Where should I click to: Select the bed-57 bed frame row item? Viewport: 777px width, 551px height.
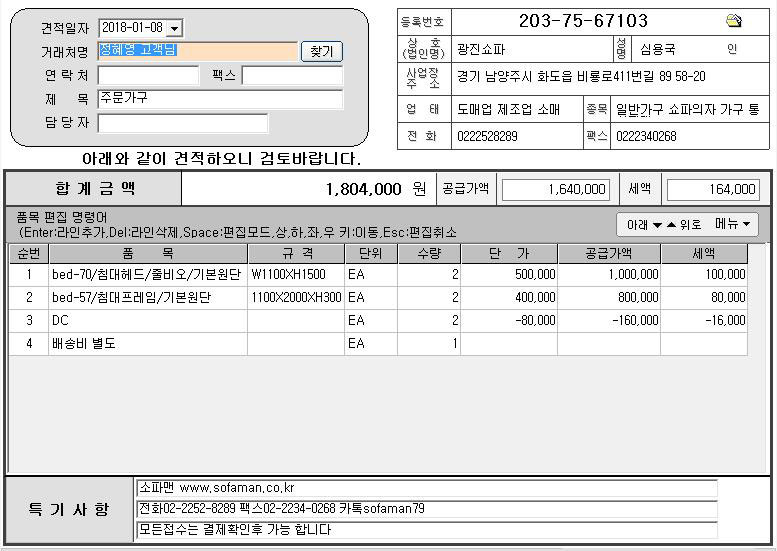[146, 297]
